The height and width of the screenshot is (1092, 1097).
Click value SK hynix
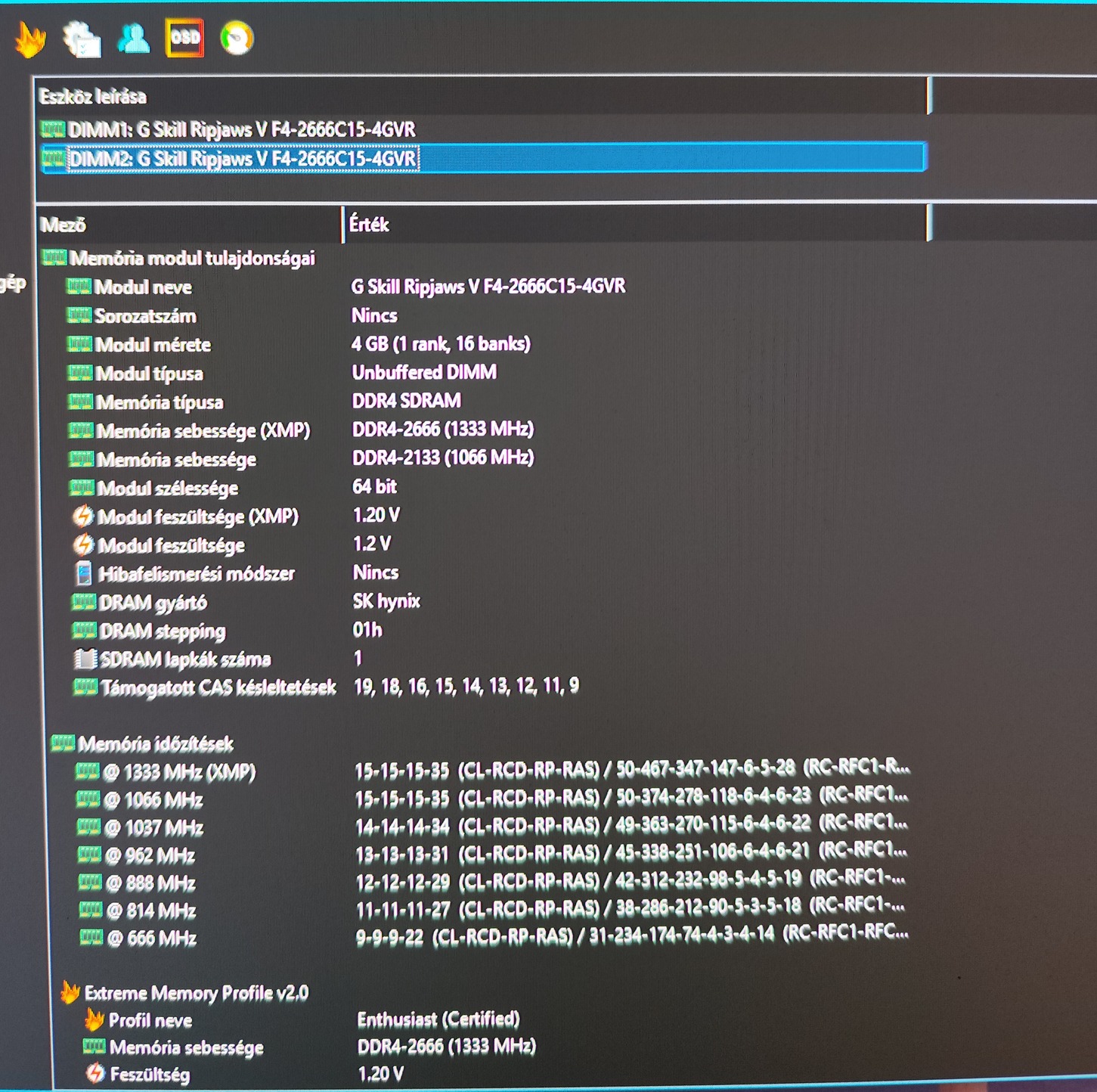click(x=386, y=601)
